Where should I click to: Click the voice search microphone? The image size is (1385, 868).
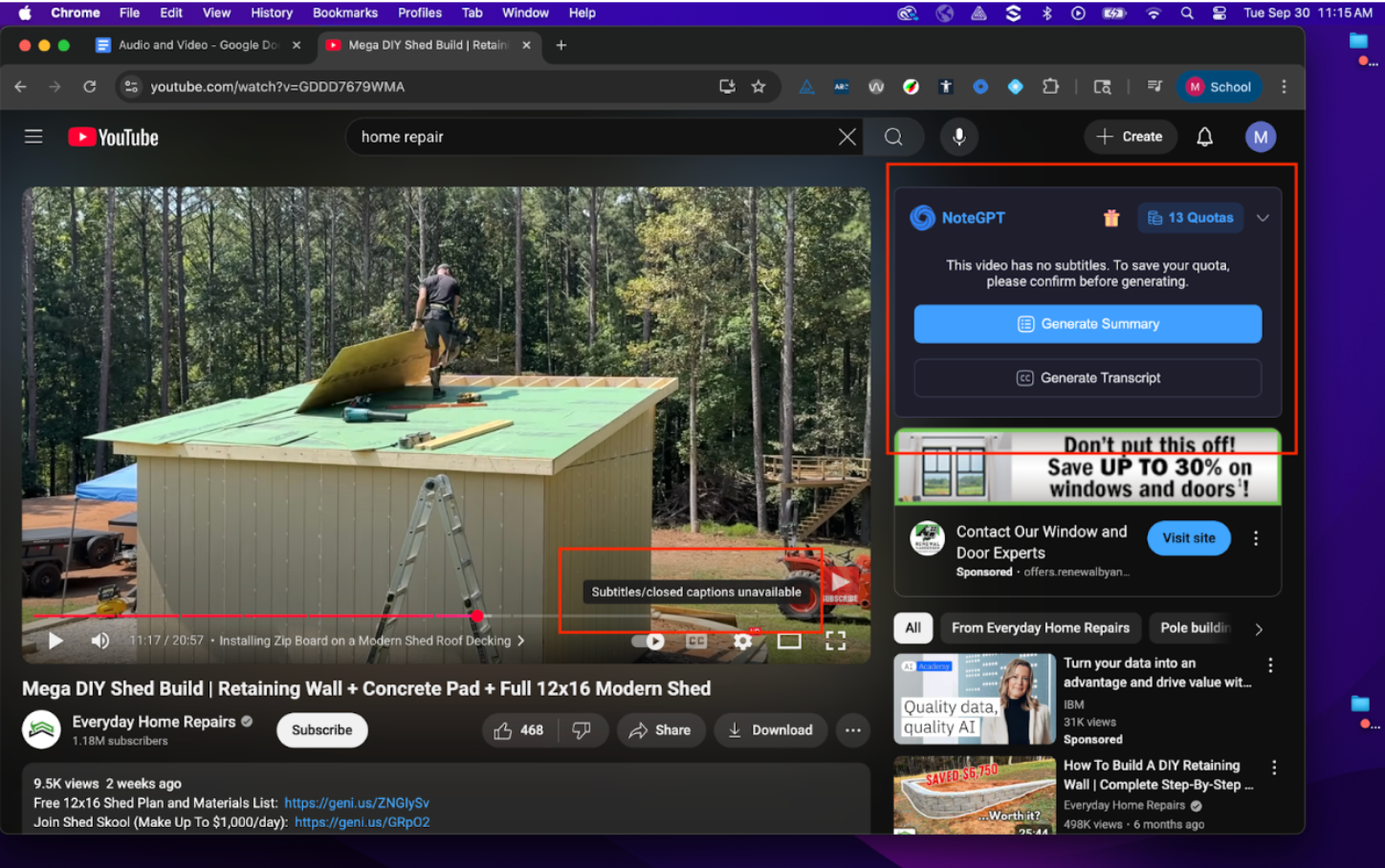958,137
